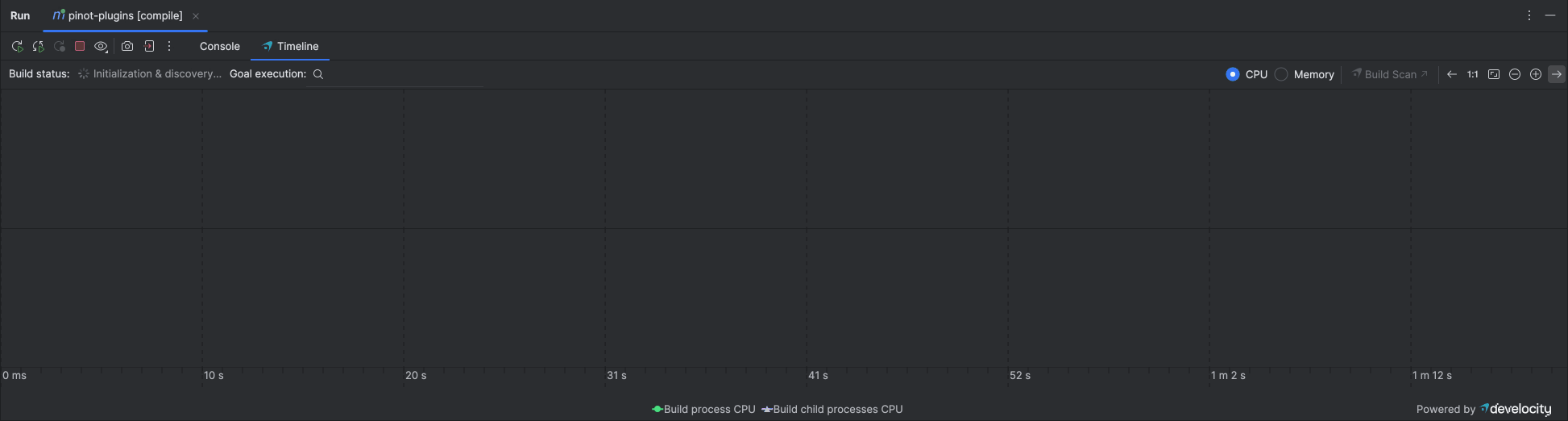
Task: Click the 41 s timeline tick label
Action: [x=818, y=376]
